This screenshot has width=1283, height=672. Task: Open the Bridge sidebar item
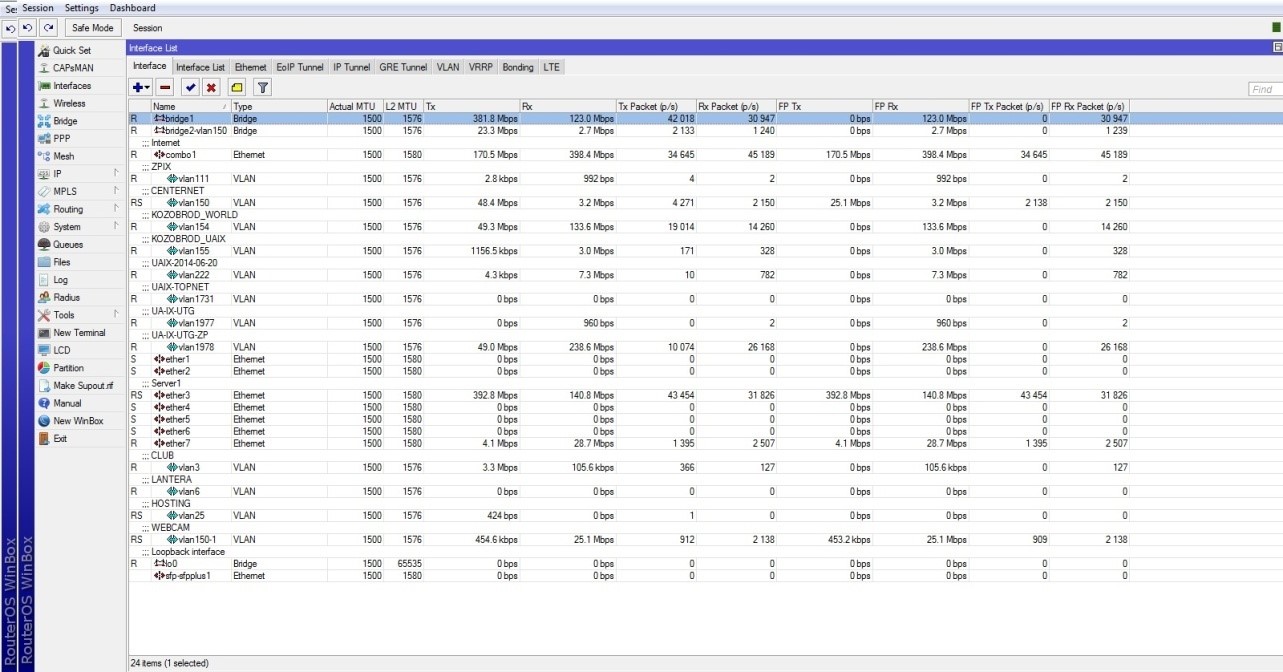(64, 121)
